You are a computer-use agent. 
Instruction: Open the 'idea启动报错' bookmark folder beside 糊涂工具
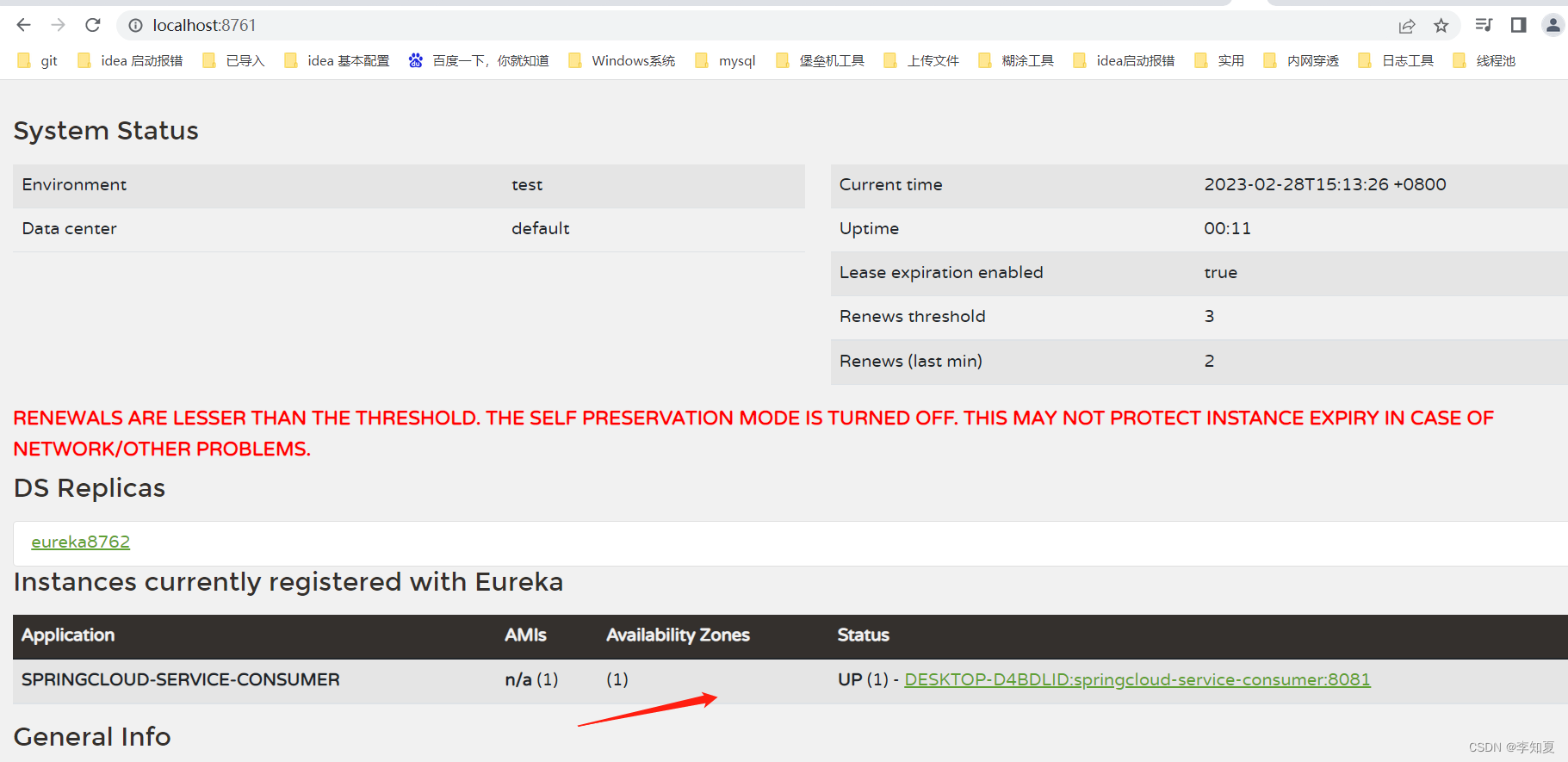1124,60
